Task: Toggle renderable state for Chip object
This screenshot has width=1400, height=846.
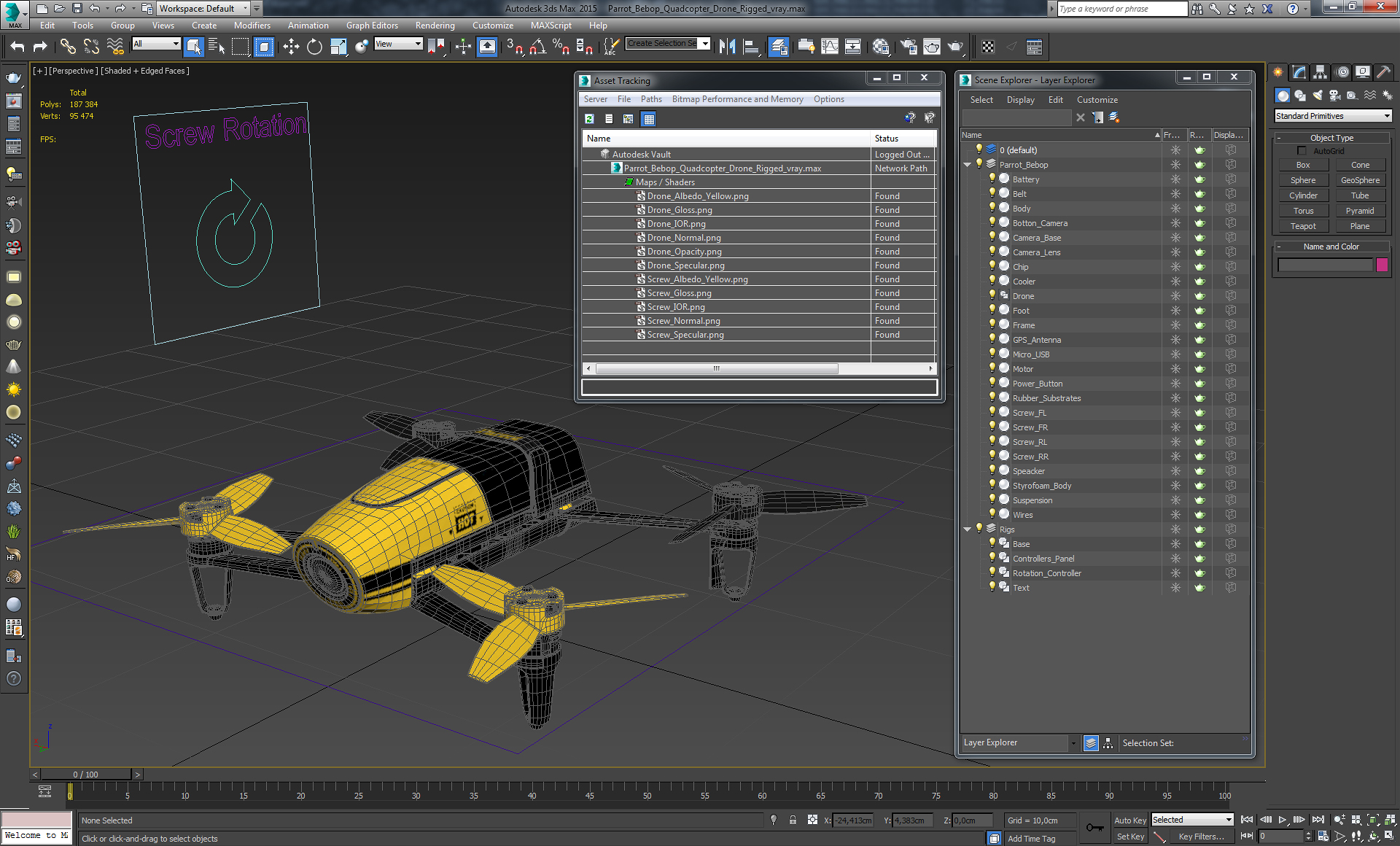Action: pyautogui.click(x=1200, y=267)
